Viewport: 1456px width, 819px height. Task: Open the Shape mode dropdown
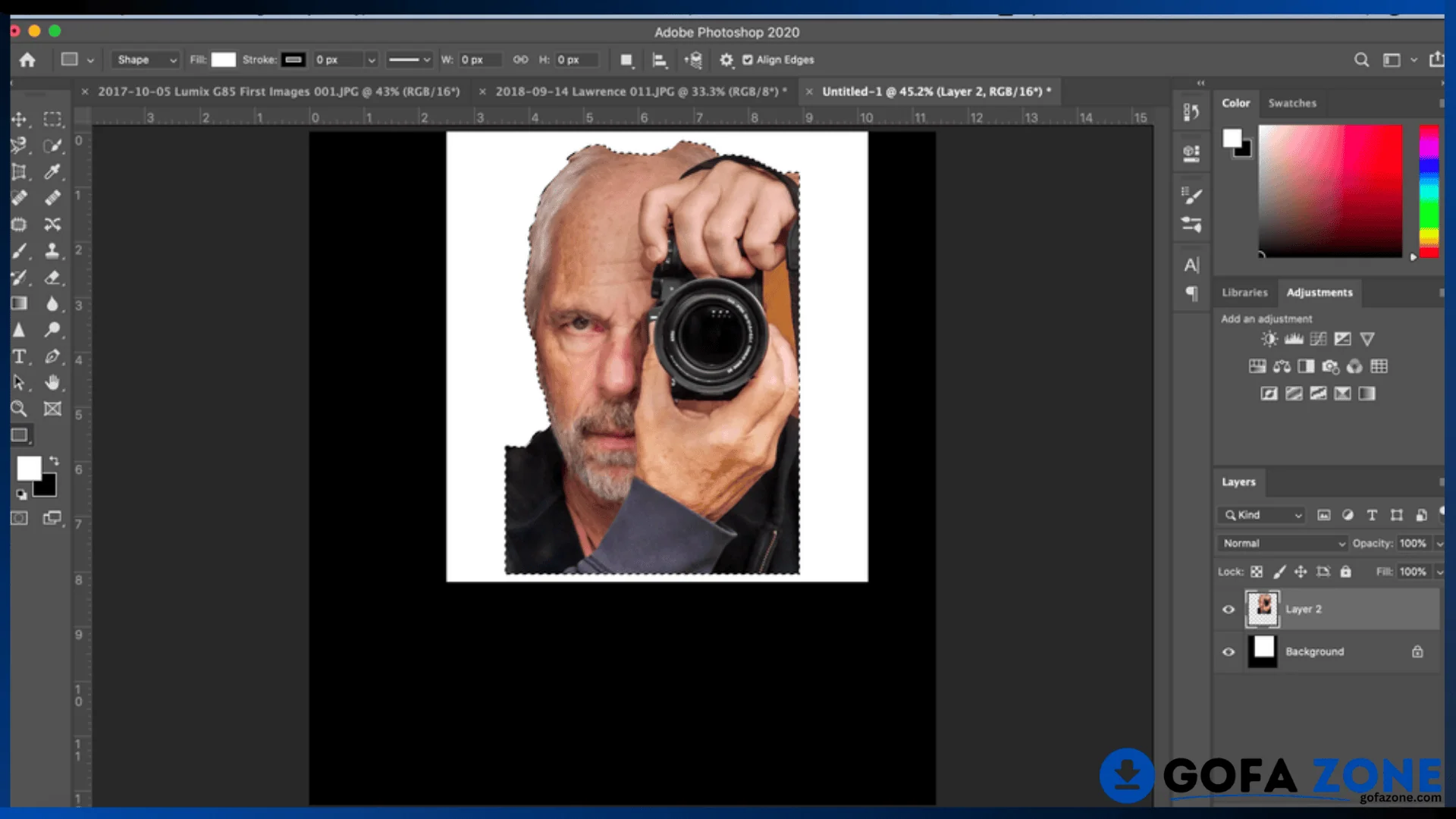tap(146, 60)
